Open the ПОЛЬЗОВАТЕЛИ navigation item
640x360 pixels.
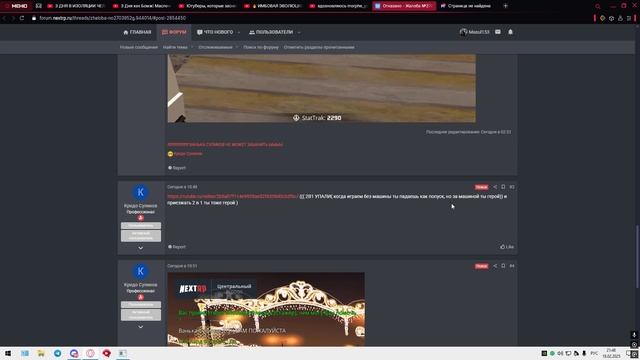pyautogui.click(x=271, y=32)
